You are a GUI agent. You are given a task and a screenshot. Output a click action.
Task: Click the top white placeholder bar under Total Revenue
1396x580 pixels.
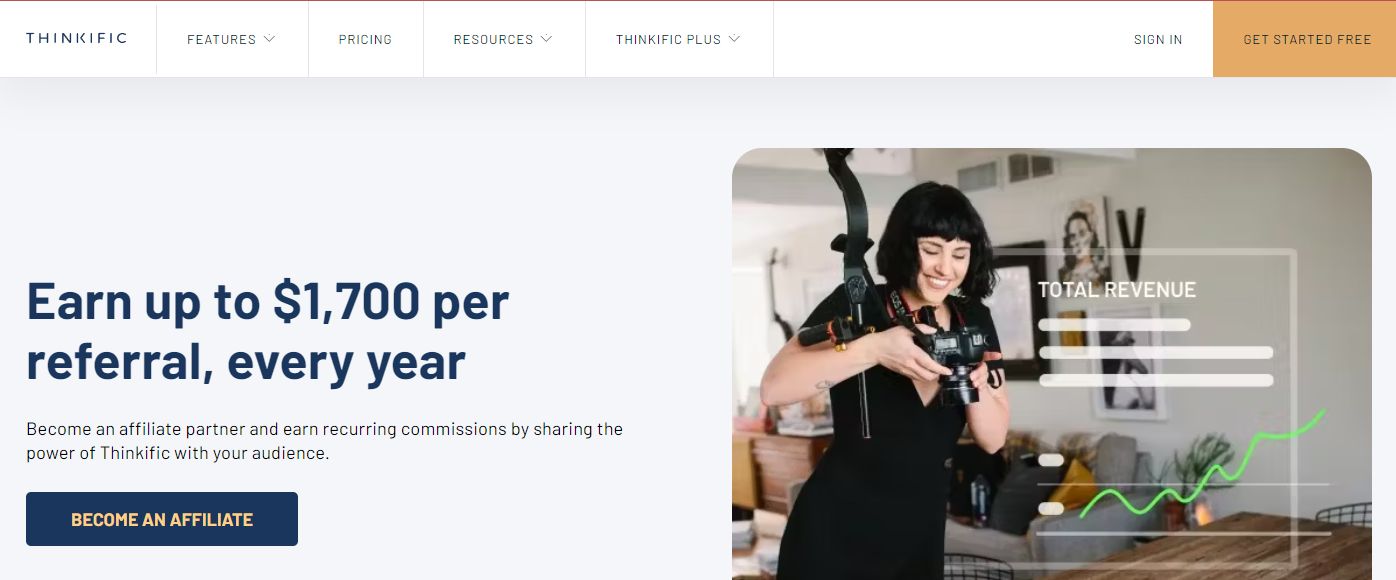click(1114, 324)
